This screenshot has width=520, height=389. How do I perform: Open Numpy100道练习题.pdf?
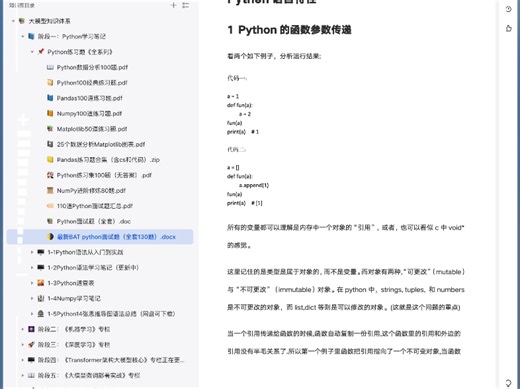pyautogui.click(x=89, y=113)
